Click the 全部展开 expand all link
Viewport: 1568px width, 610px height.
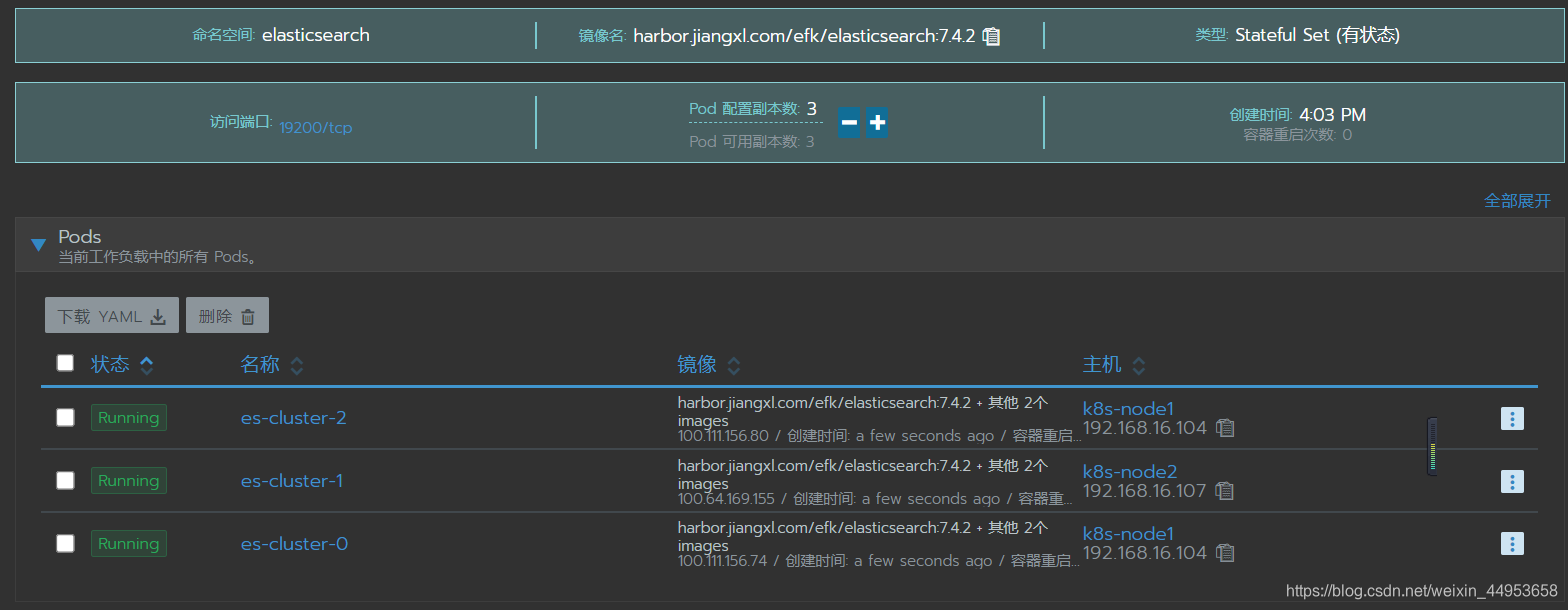[1517, 201]
